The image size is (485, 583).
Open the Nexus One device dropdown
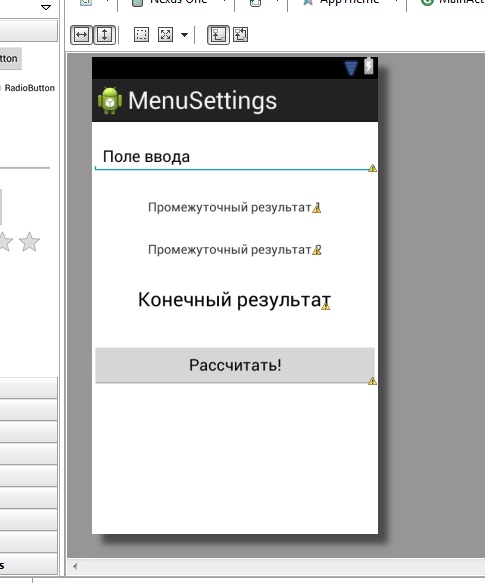(180, 2)
